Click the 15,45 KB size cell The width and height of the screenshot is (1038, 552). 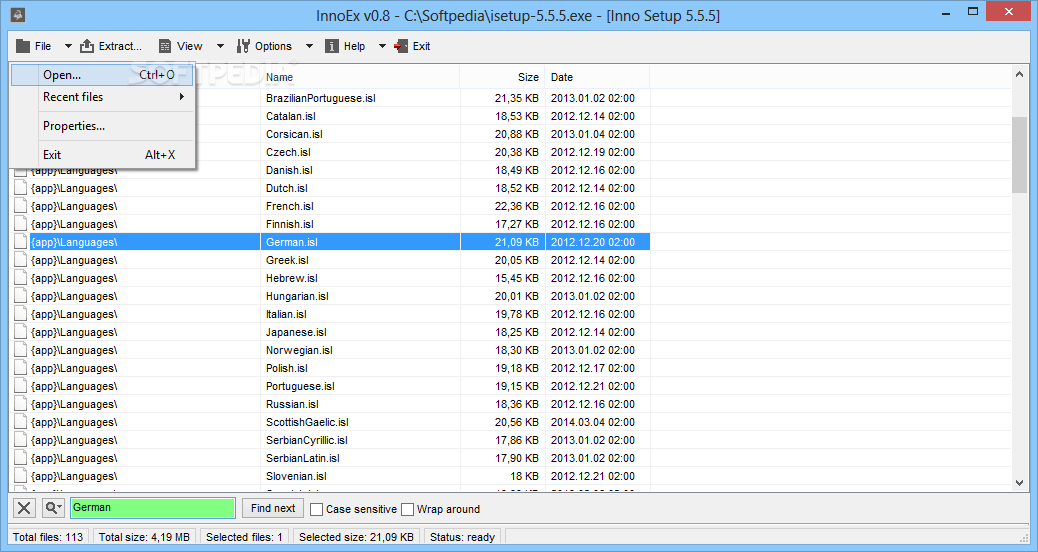(516, 279)
